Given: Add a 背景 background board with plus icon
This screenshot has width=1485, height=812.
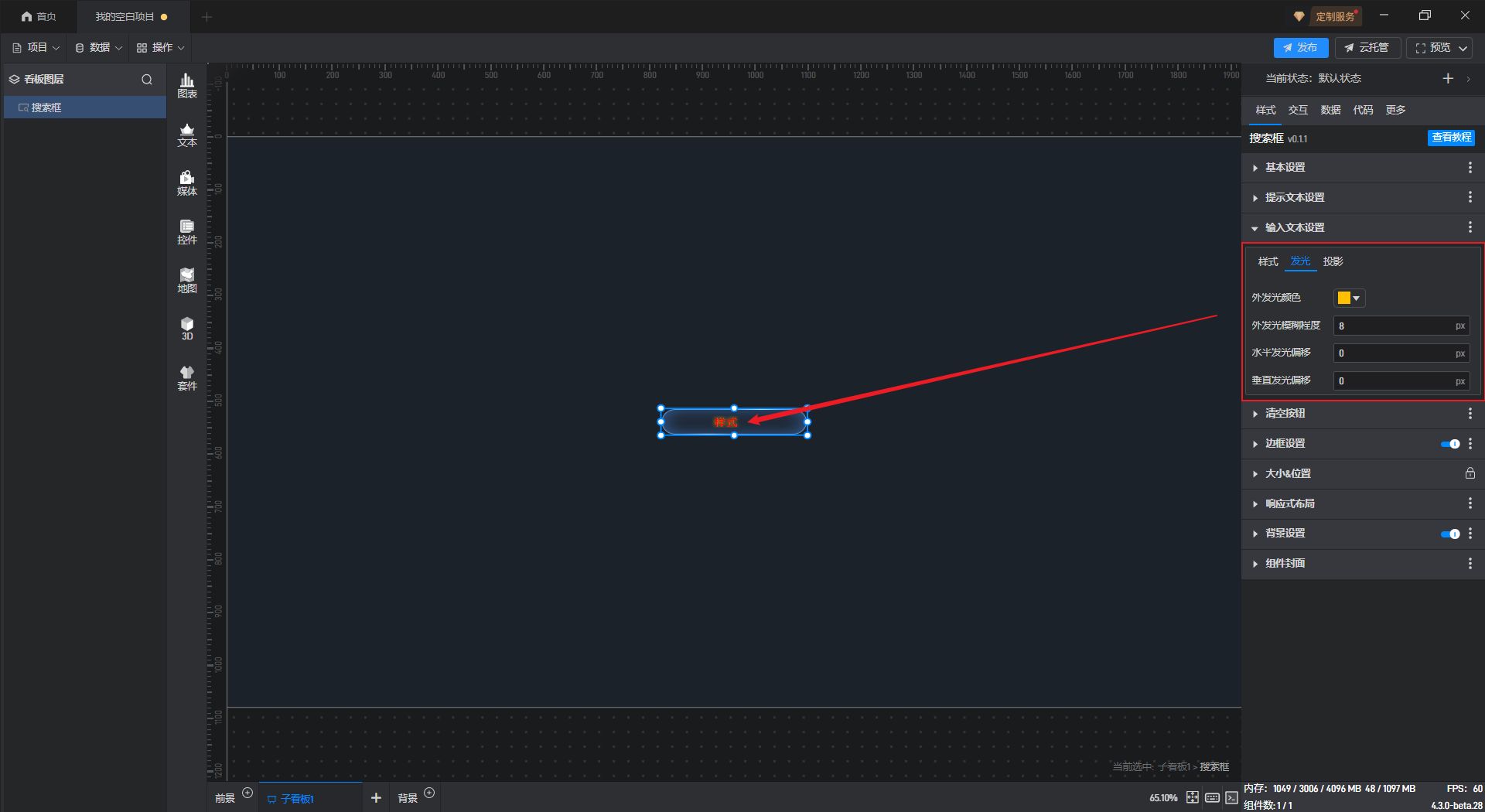Looking at the screenshot, I should [x=429, y=793].
